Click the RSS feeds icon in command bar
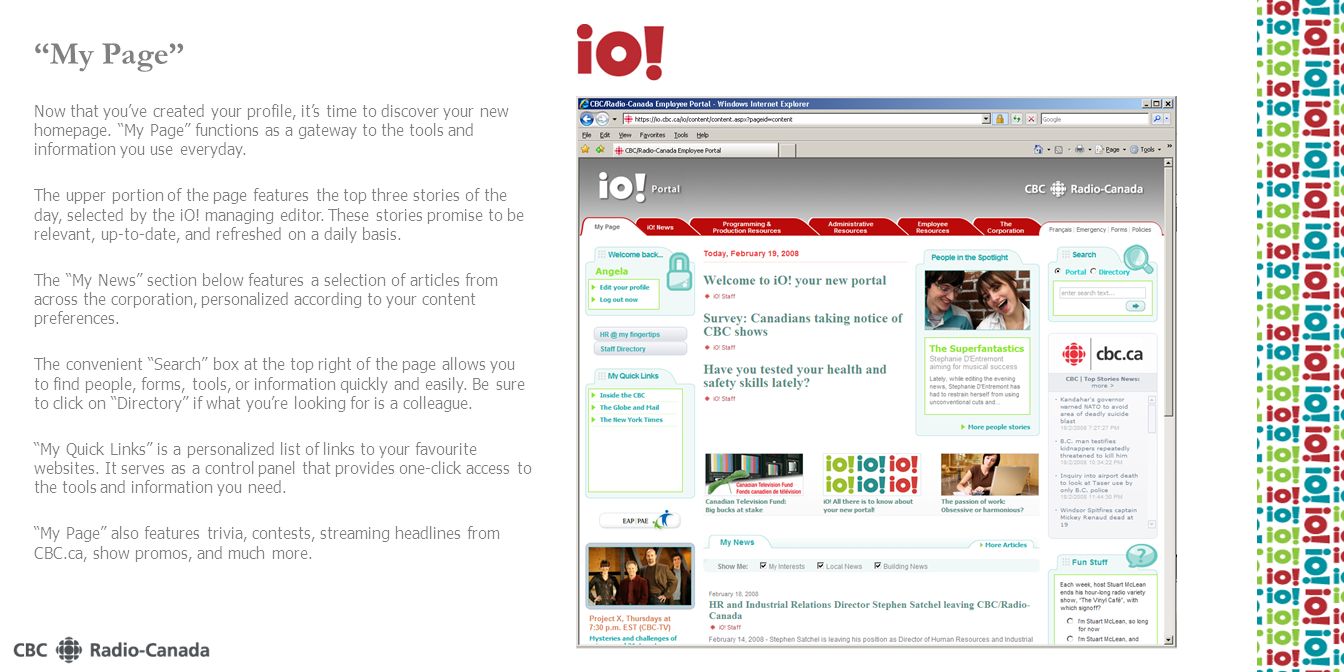Viewport: 1344px width, 672px height. 1059,150
